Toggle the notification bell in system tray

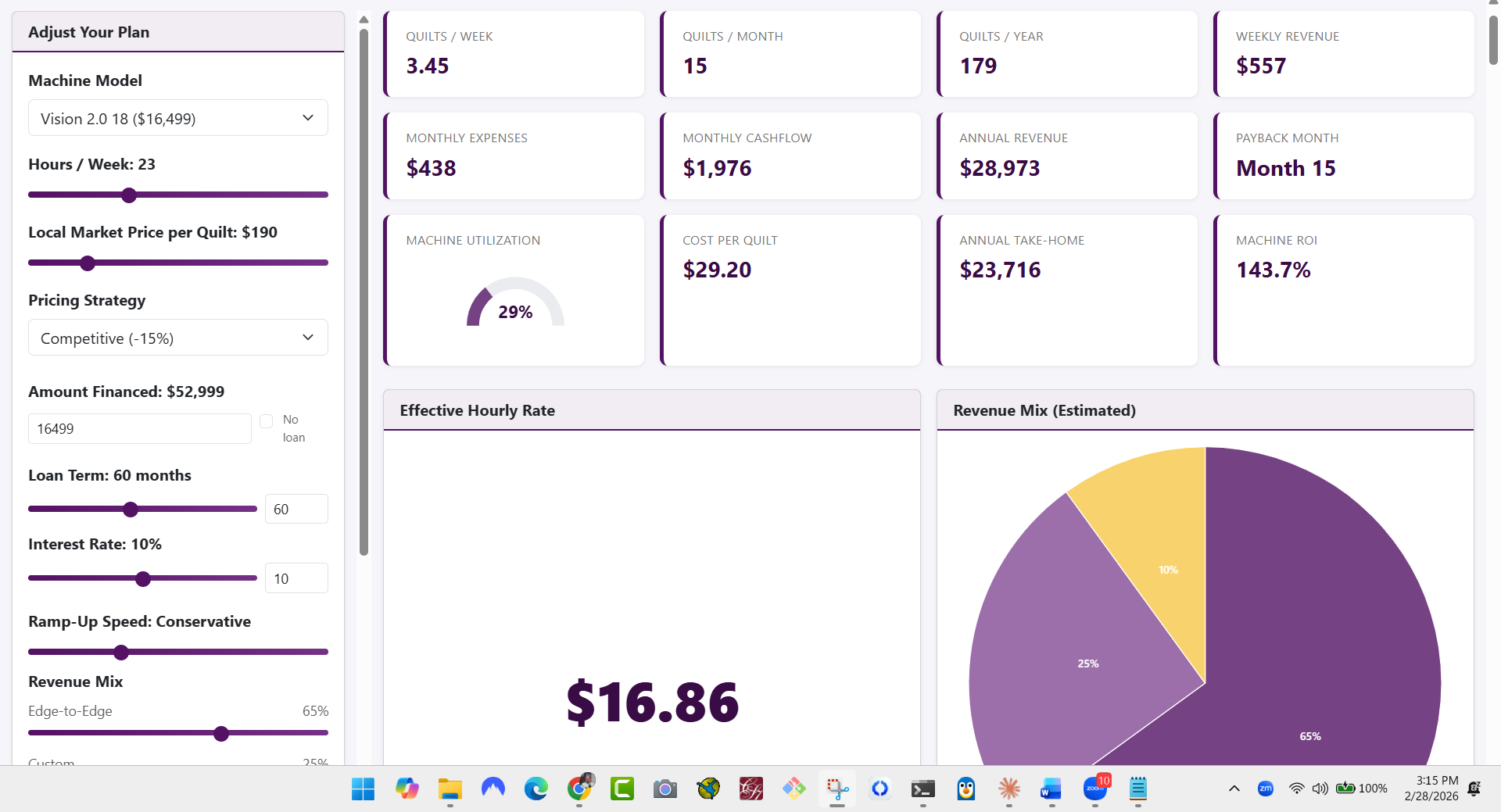pos(1476,789)
